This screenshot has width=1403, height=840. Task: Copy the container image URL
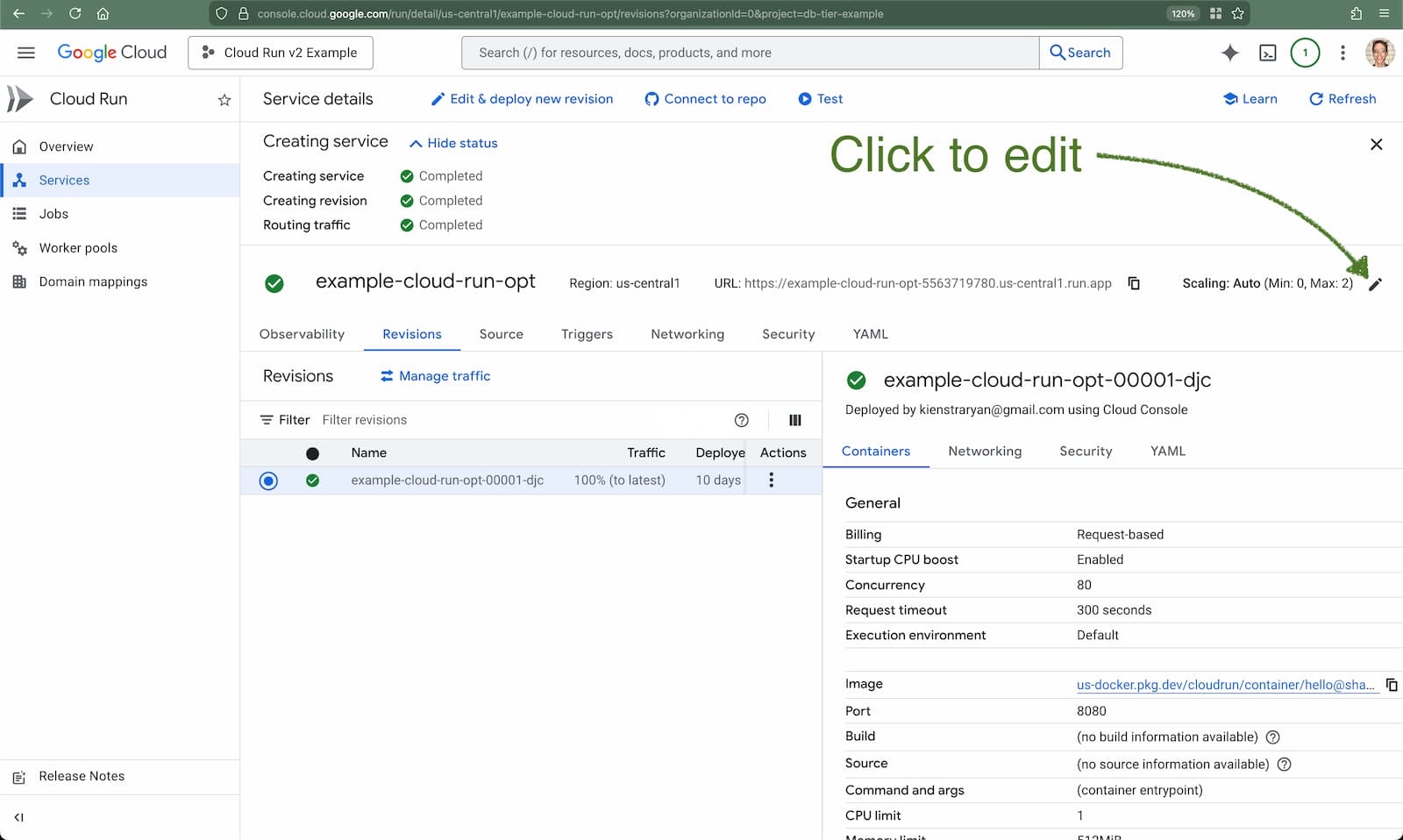(x=1392, y=685)
